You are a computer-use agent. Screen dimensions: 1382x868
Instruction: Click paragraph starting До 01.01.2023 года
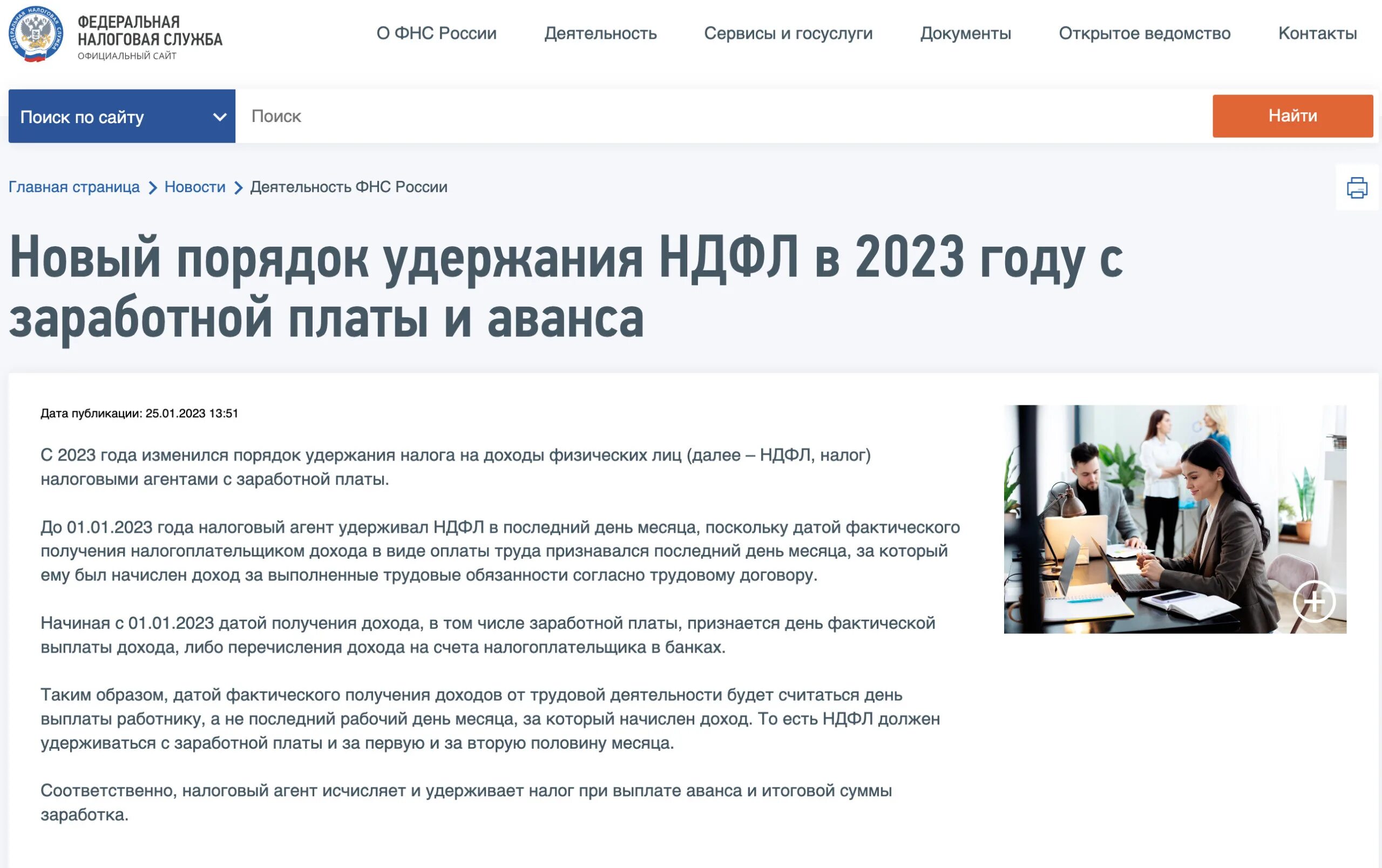tap(500, 551)
